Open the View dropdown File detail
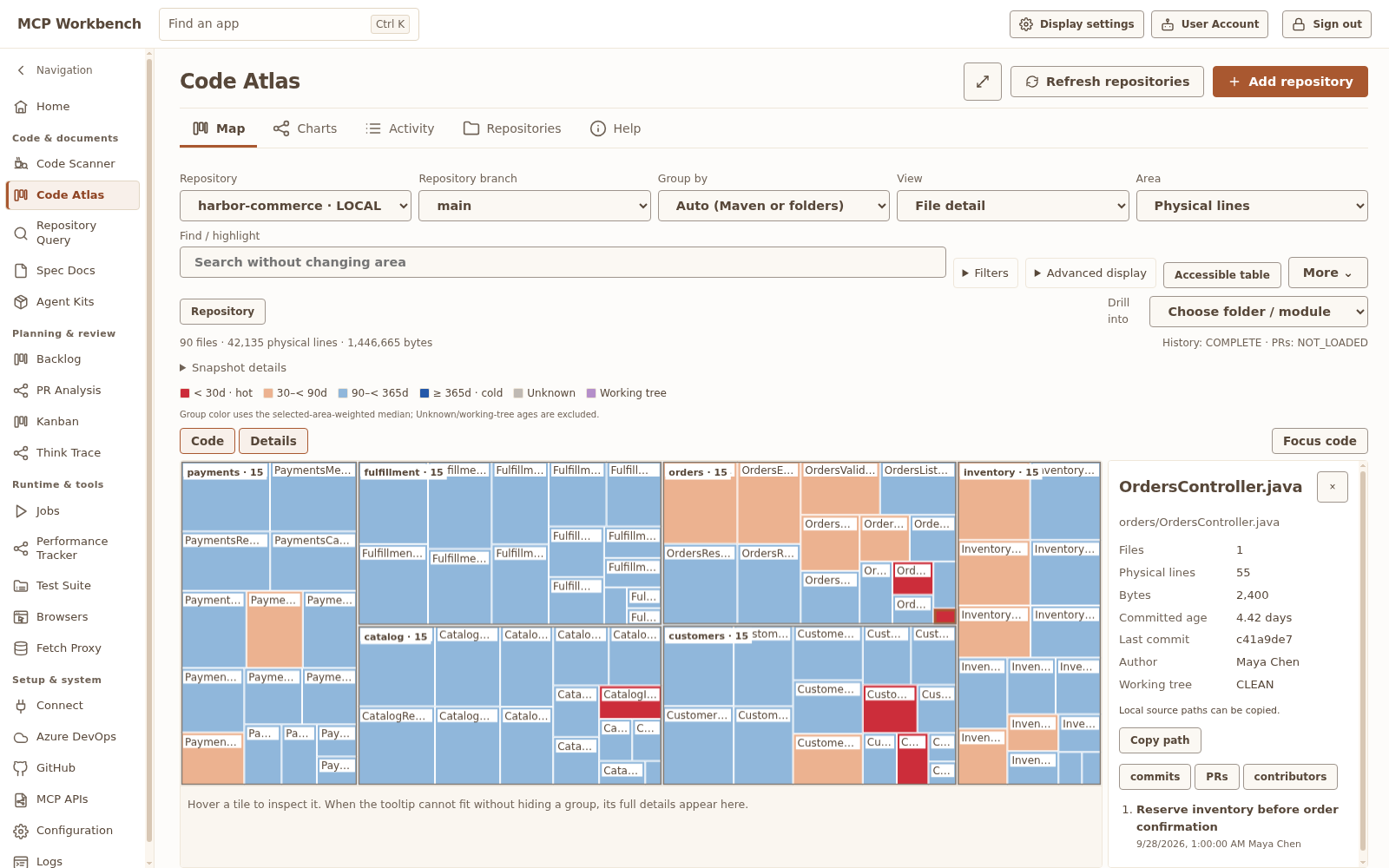 tap(1013, 206)
